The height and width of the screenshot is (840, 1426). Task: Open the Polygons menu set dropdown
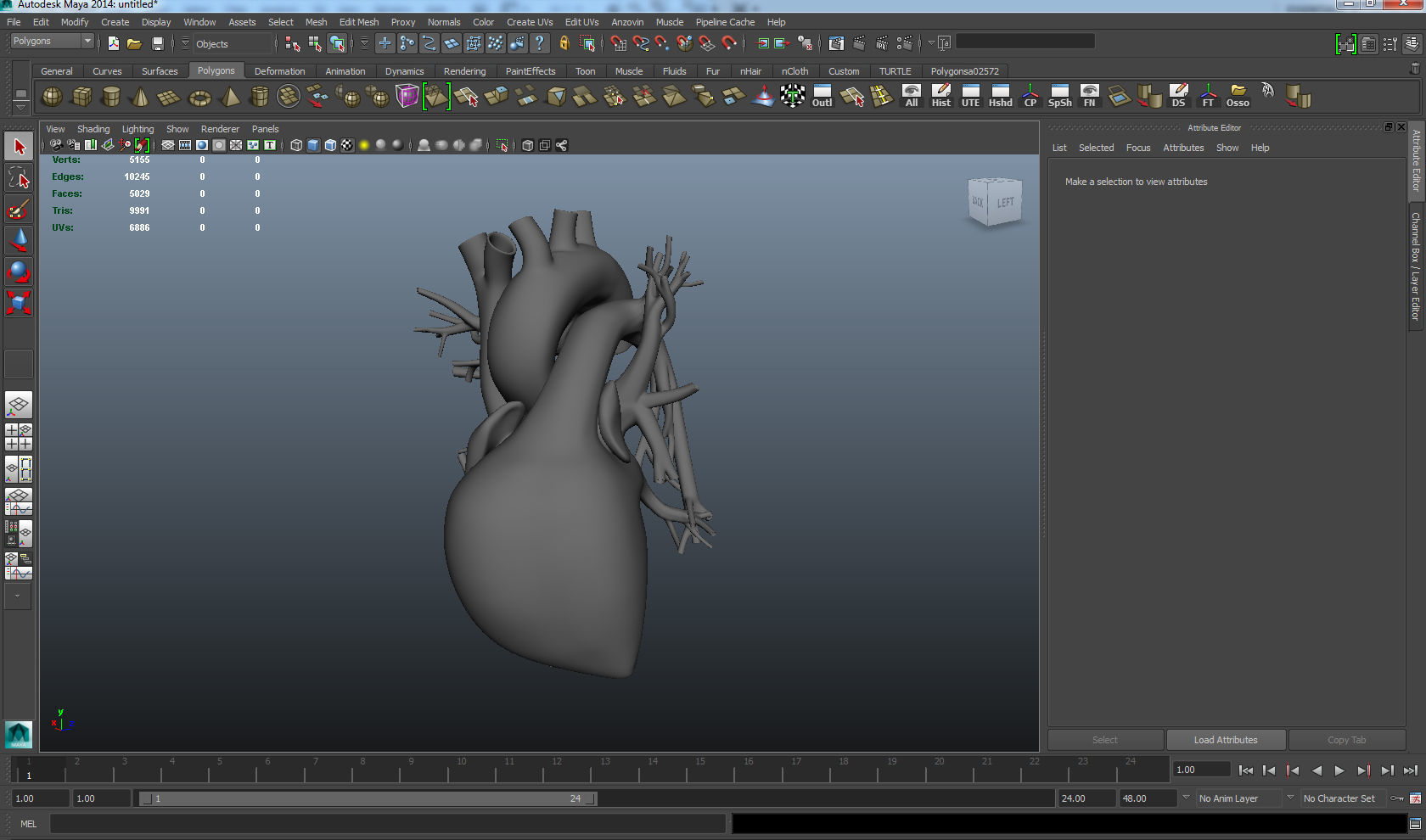tap(51, 41)
